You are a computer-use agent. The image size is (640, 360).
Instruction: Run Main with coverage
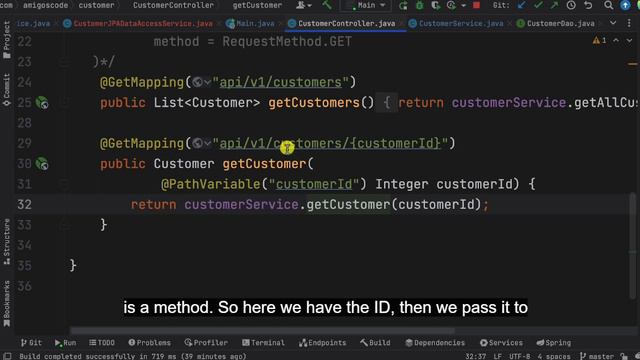(x=436, y=5)
